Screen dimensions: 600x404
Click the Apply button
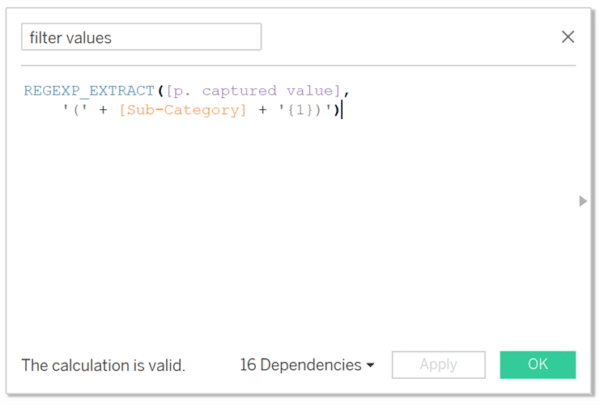[x=439, y=365]
